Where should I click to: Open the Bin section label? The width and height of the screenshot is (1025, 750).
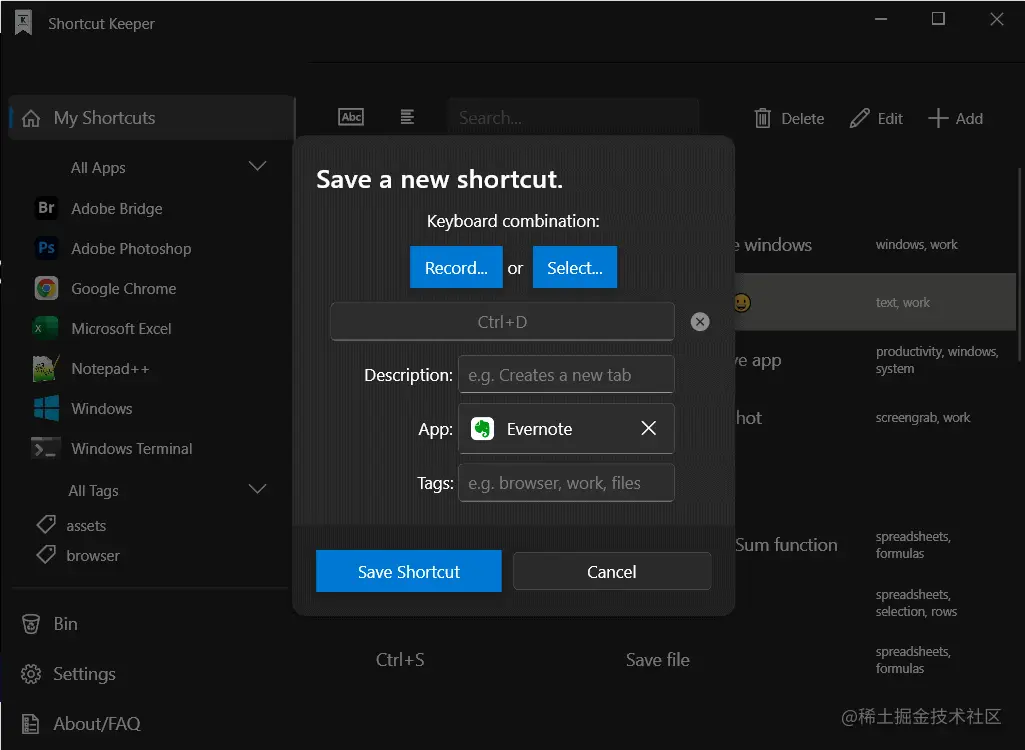[x=65, y=624]
